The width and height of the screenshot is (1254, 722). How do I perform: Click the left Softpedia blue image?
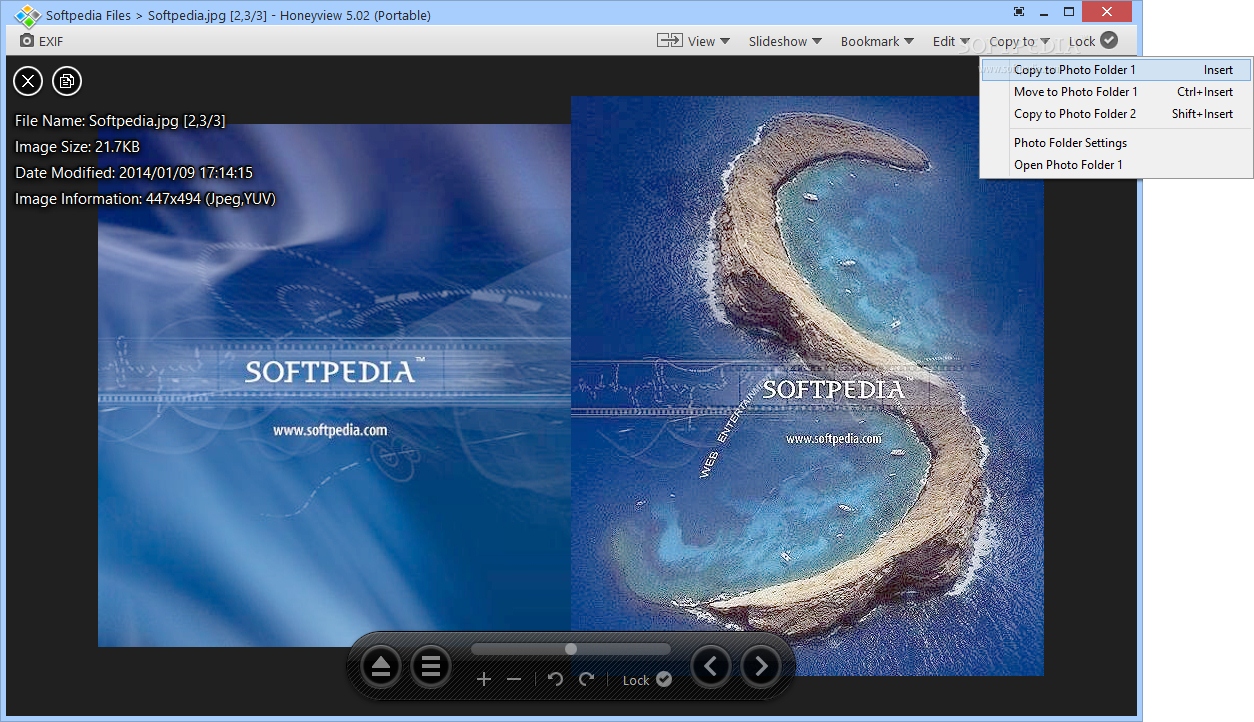[334, 385]
